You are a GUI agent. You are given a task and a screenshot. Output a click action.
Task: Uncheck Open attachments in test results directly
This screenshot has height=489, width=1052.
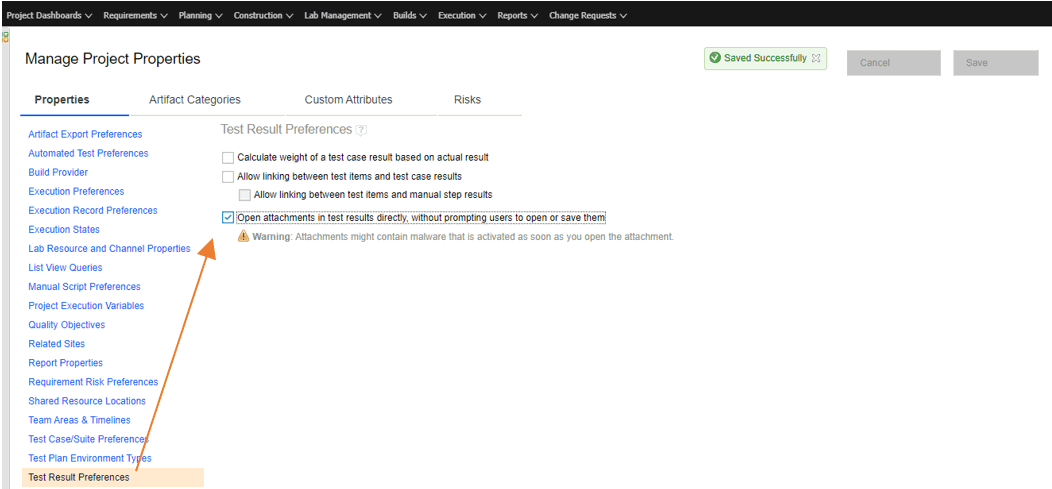[x=228, y=217]
